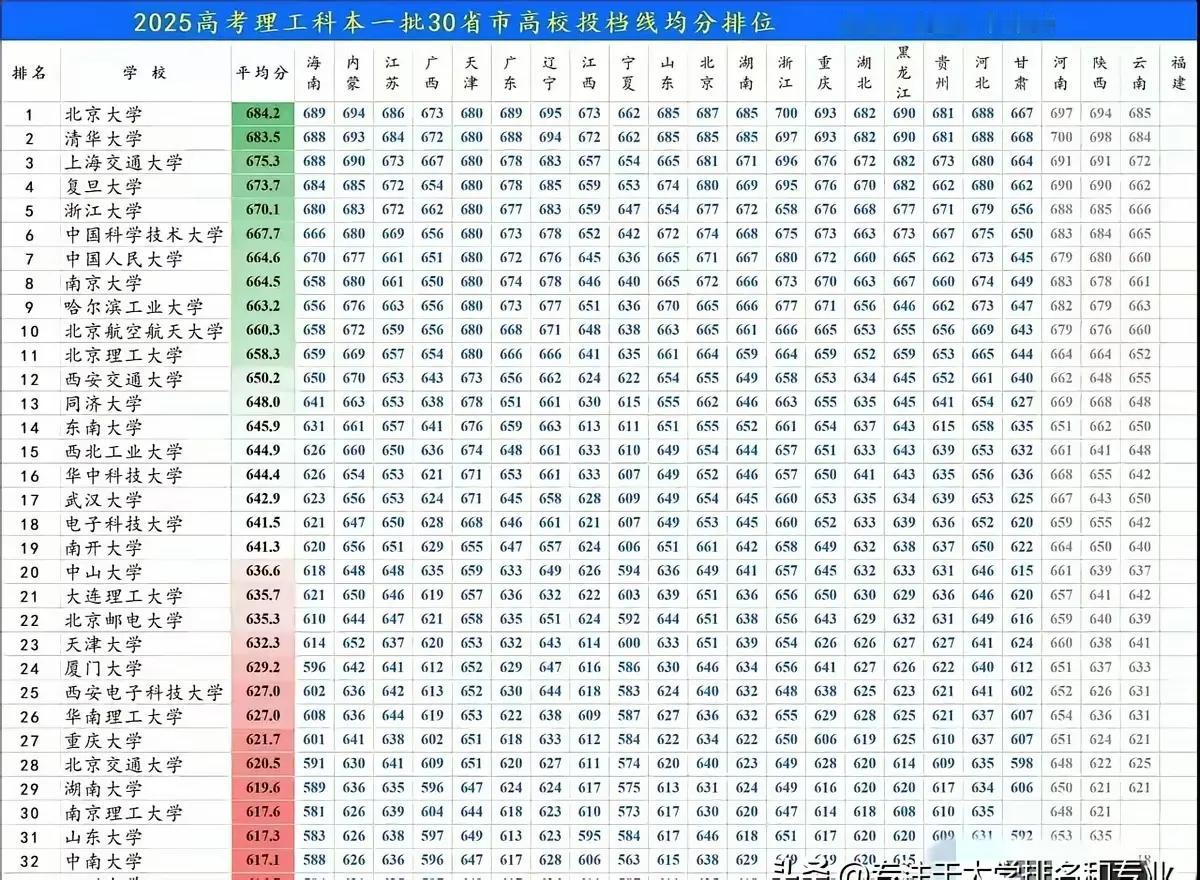Click the 湖北 province column header
Image resolution: width=1200 pixels, height=880 pixels.
[864, 73]
